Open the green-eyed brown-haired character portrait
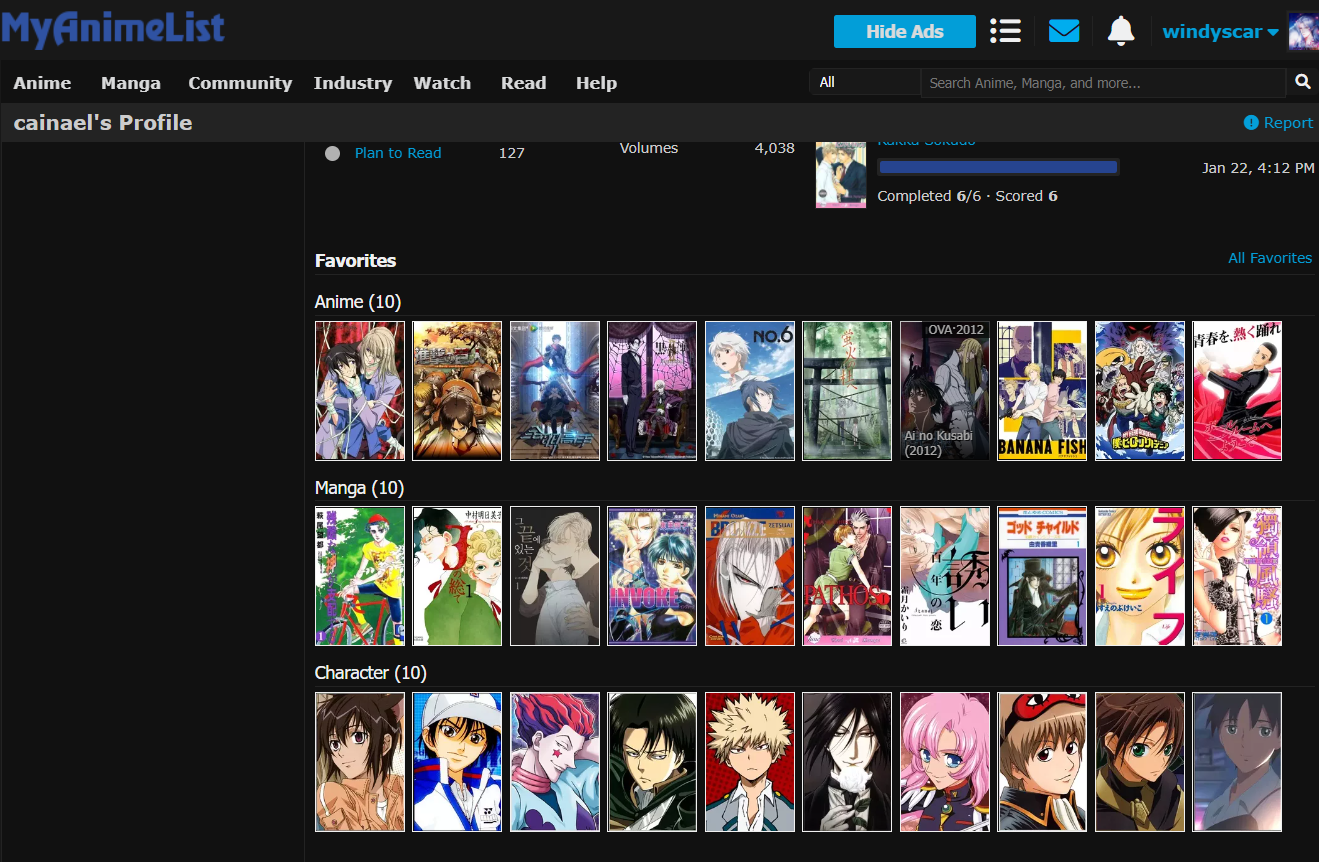The image size is (1319, 862). (x=1140, y=761)
